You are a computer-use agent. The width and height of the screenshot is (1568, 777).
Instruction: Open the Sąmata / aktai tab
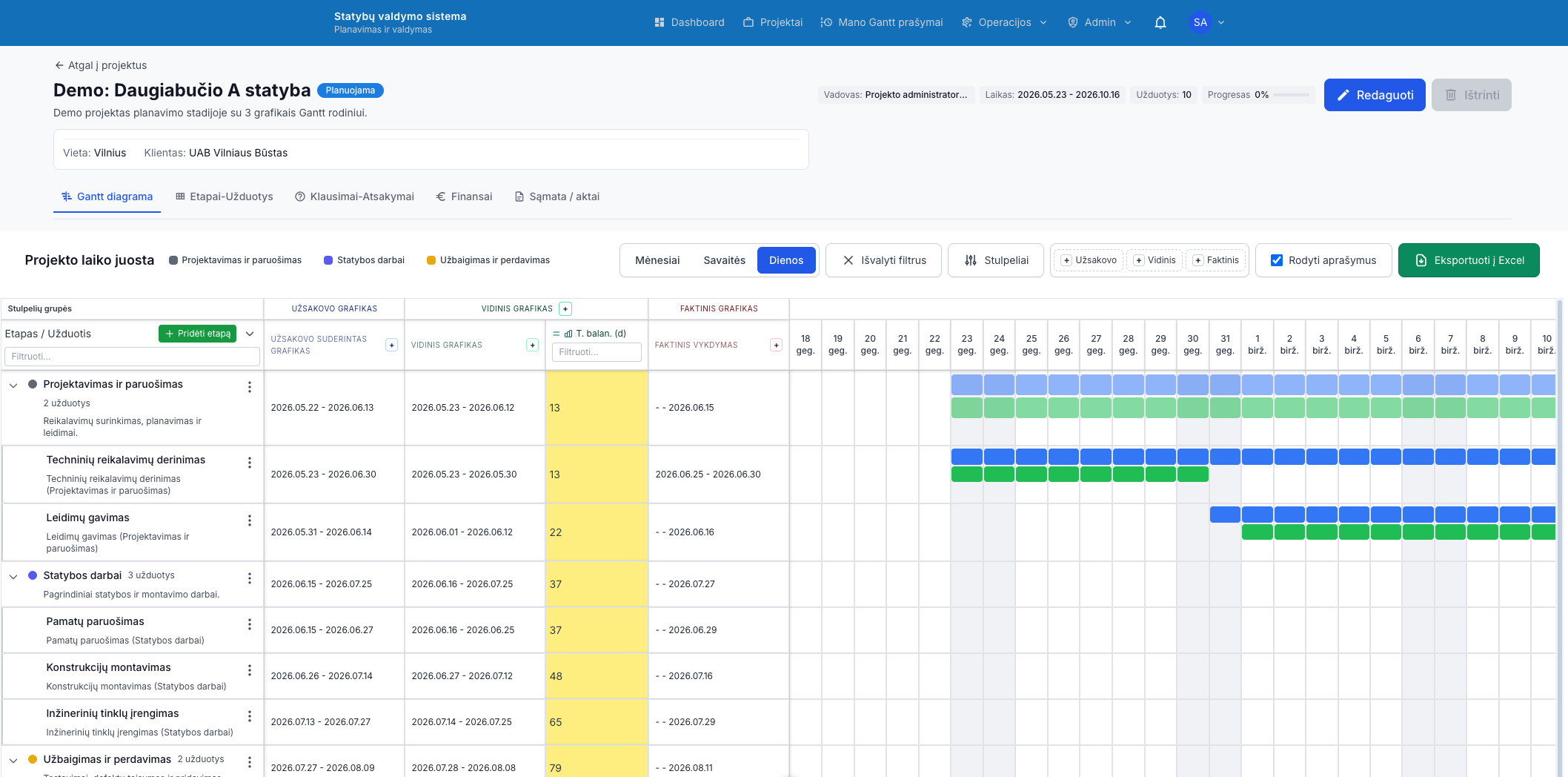(557, 196)
